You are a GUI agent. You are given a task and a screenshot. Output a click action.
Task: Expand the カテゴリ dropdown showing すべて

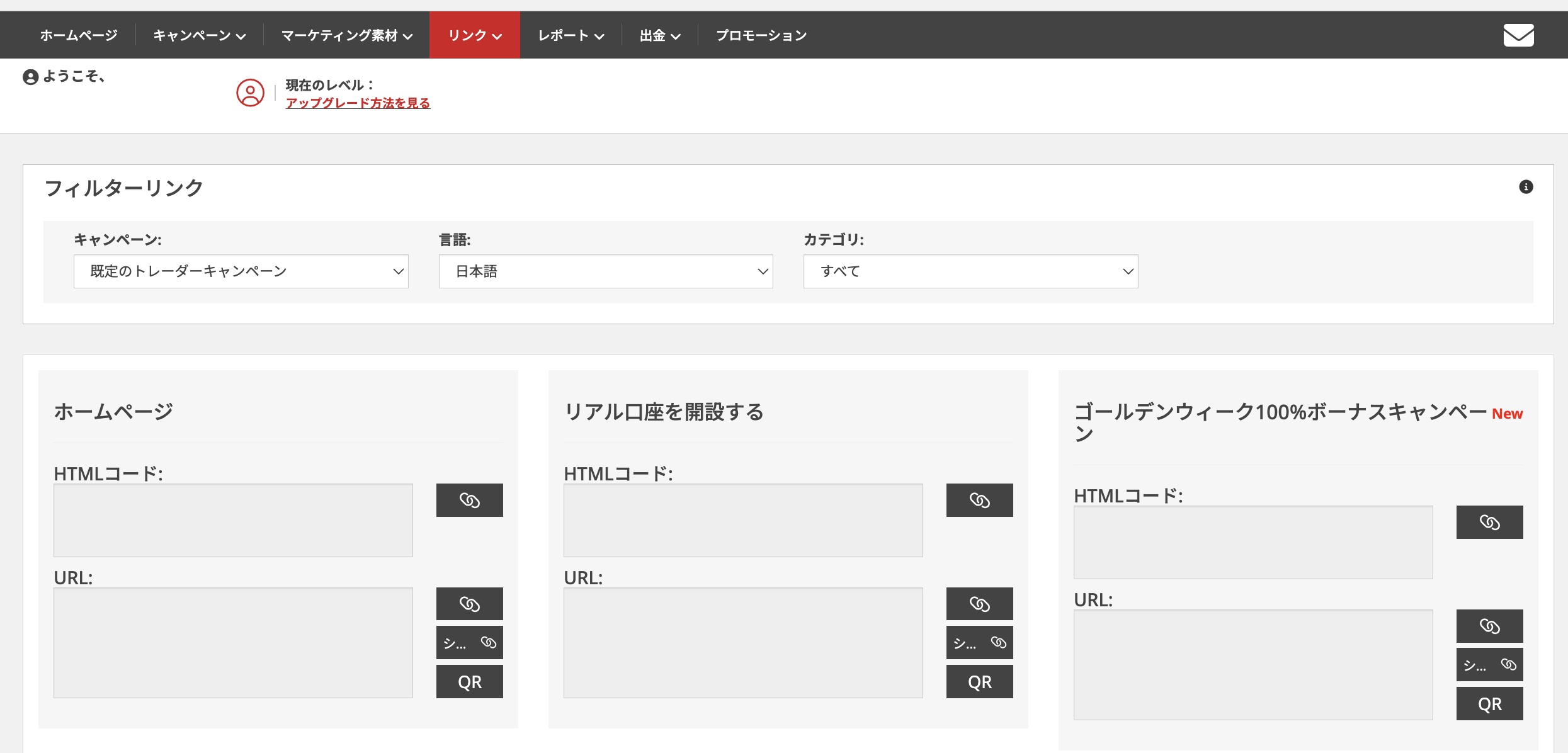point(970,271)
